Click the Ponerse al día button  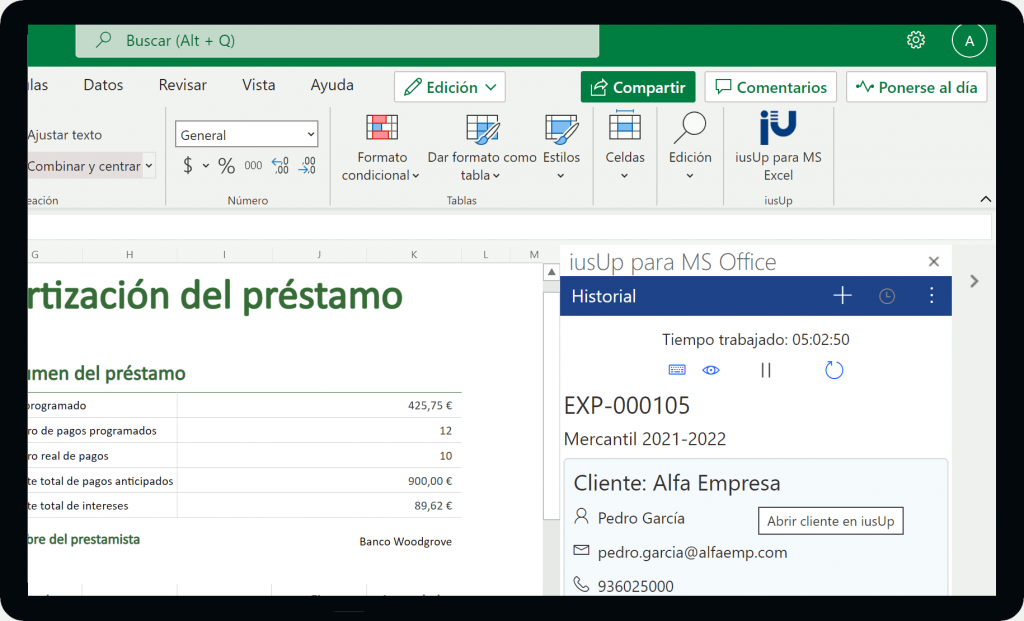click(x=917, y=87)
